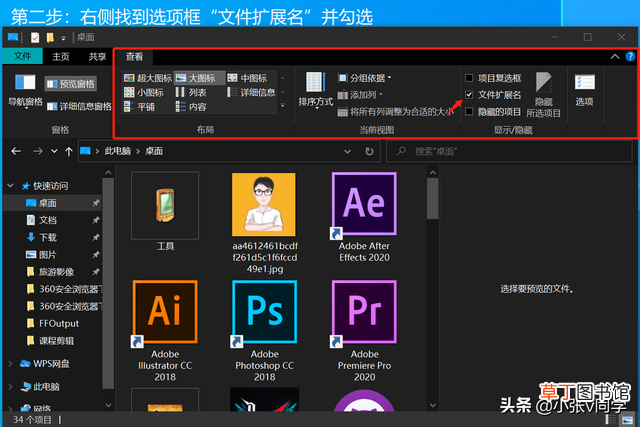Expand the WPS网盘 tree node
Image resolution: width=640 pixels, height=427 pixels.
pos(10,363)
